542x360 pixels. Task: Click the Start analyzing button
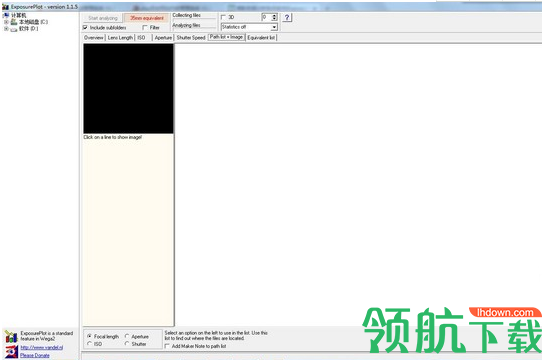tap(103, 18)
